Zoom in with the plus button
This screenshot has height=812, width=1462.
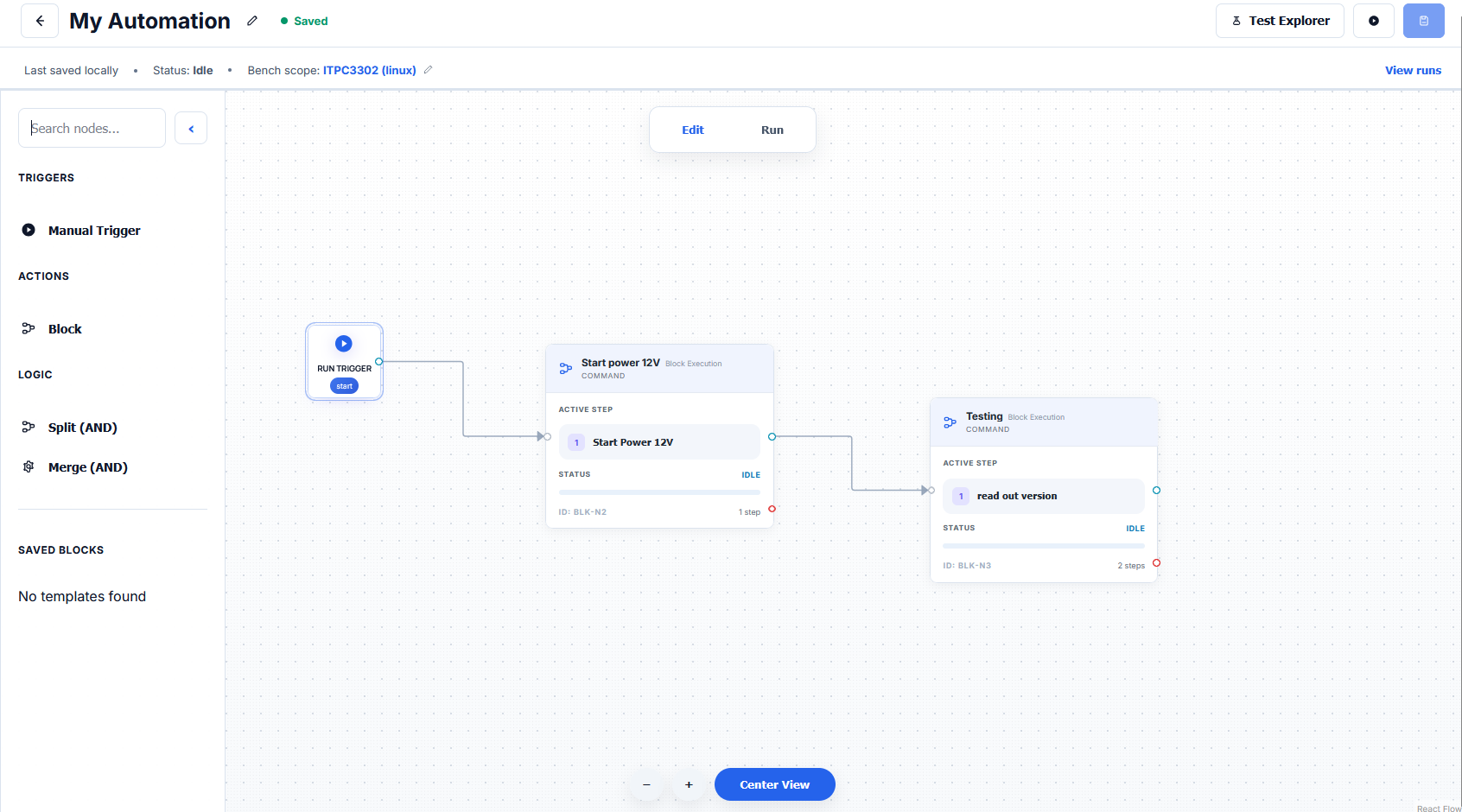tap(689, 784)
